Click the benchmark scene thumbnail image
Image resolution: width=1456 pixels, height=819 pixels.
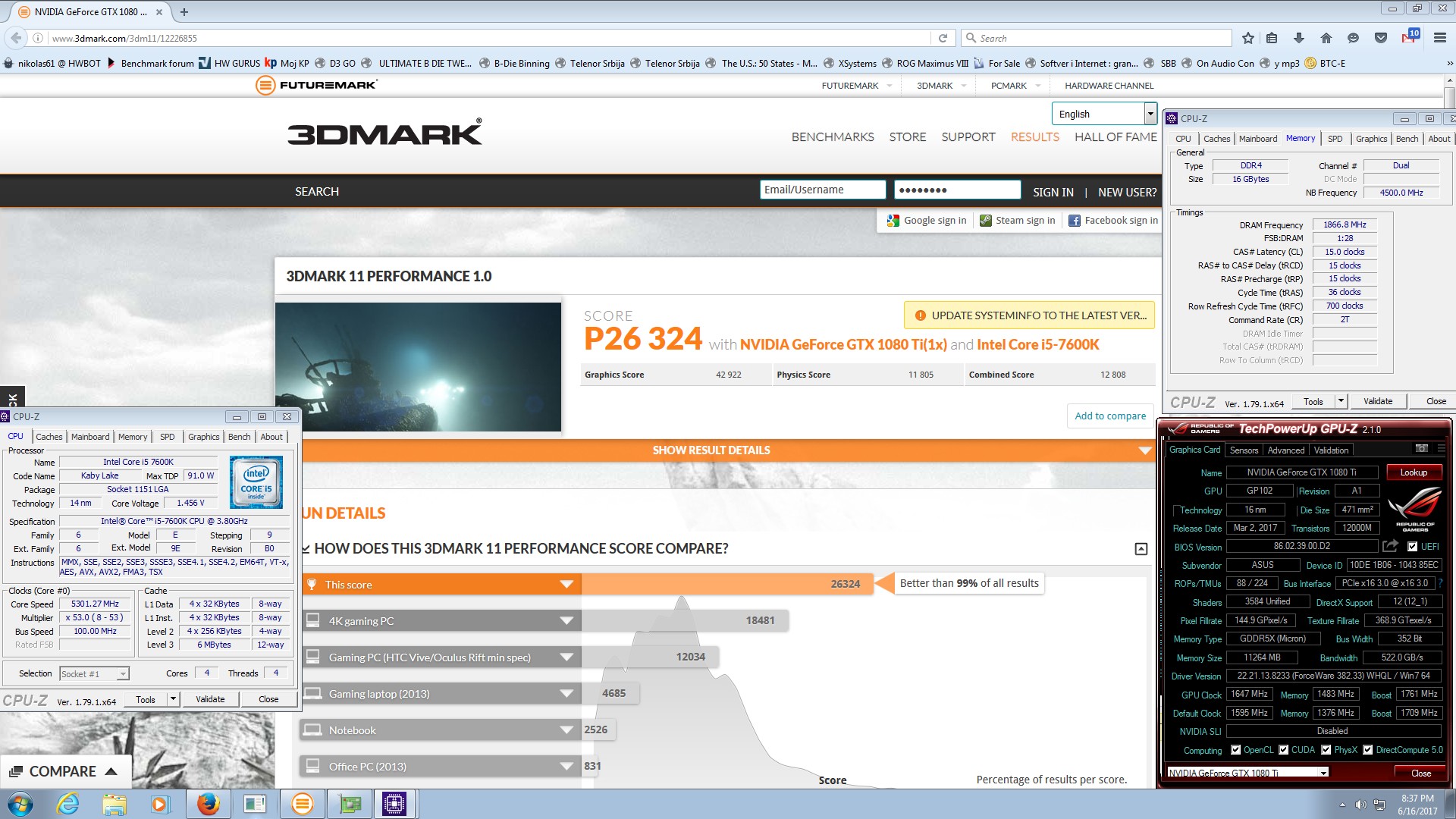418,367
